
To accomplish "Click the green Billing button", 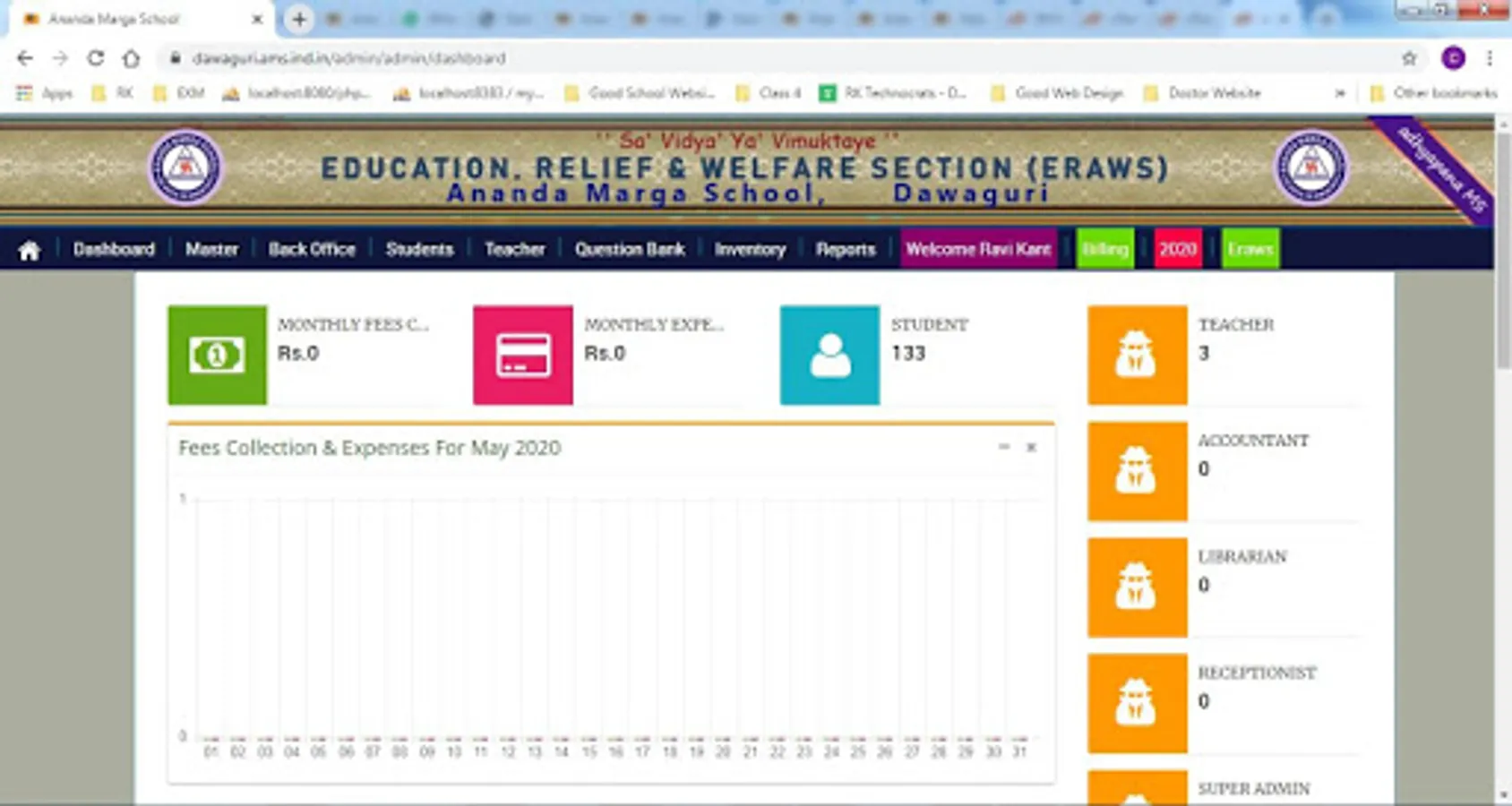I will [1104, 249].
